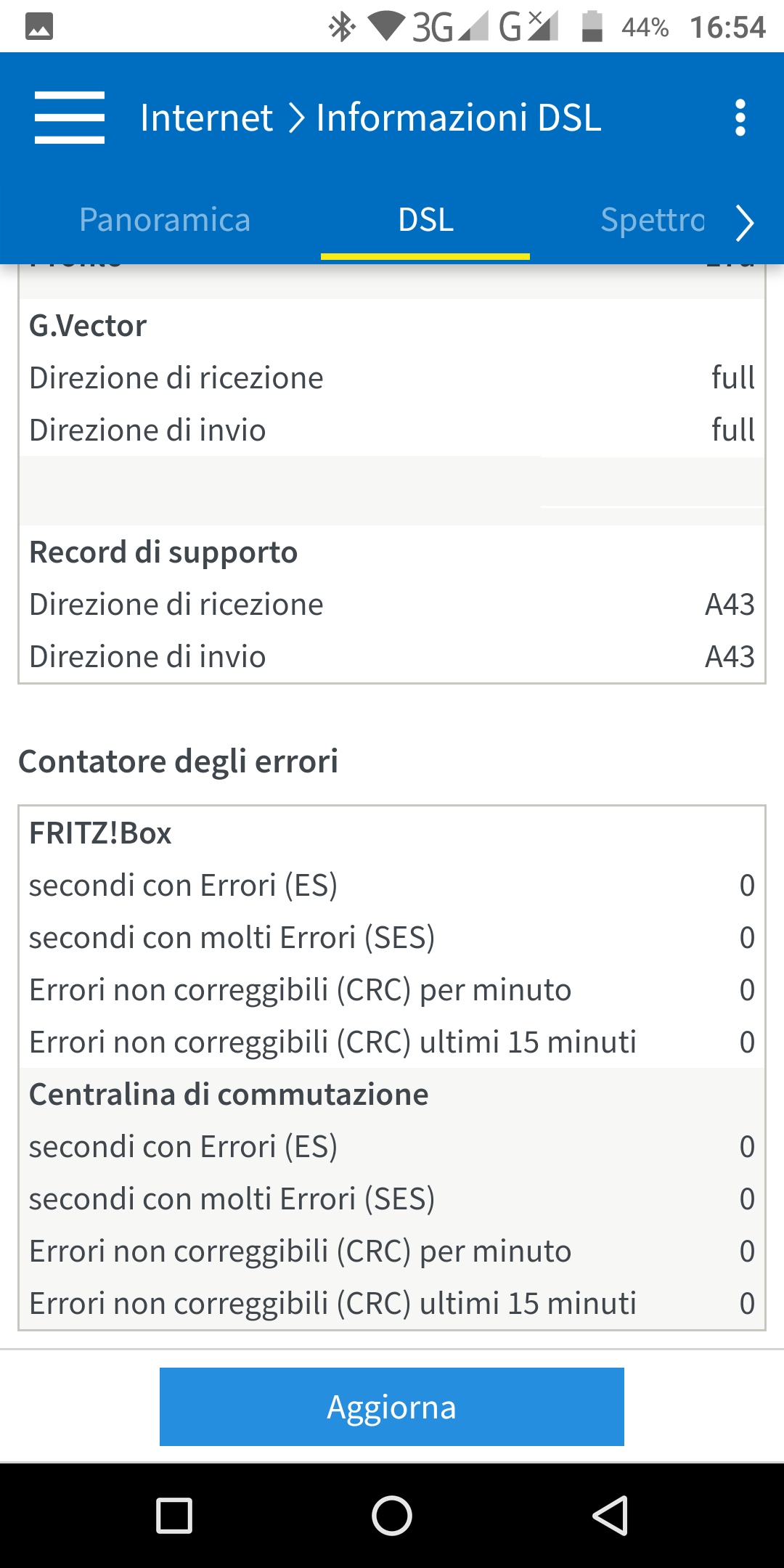The width and height of the screenshot is (784, 1568).
Task: Open recent apps with square button
Action: [x=174, y=1516]
